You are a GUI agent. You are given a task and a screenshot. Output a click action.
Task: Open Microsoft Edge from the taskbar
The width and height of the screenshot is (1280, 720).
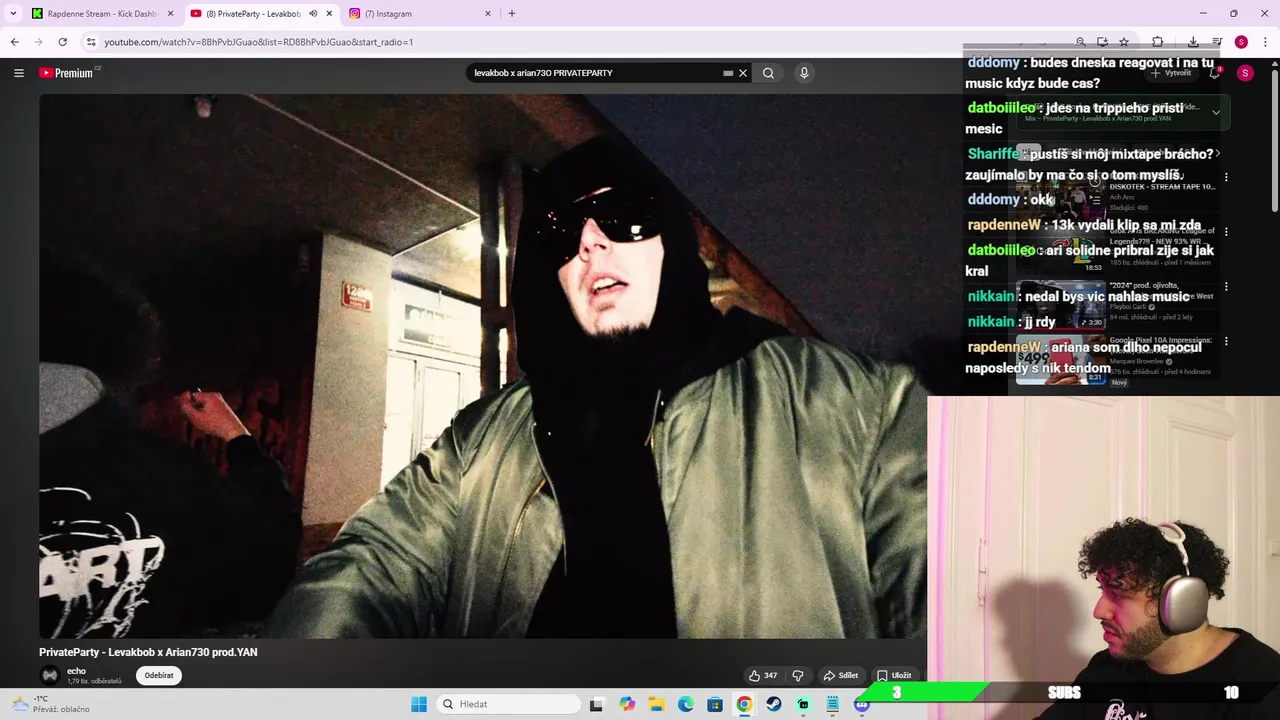[686, 704]
